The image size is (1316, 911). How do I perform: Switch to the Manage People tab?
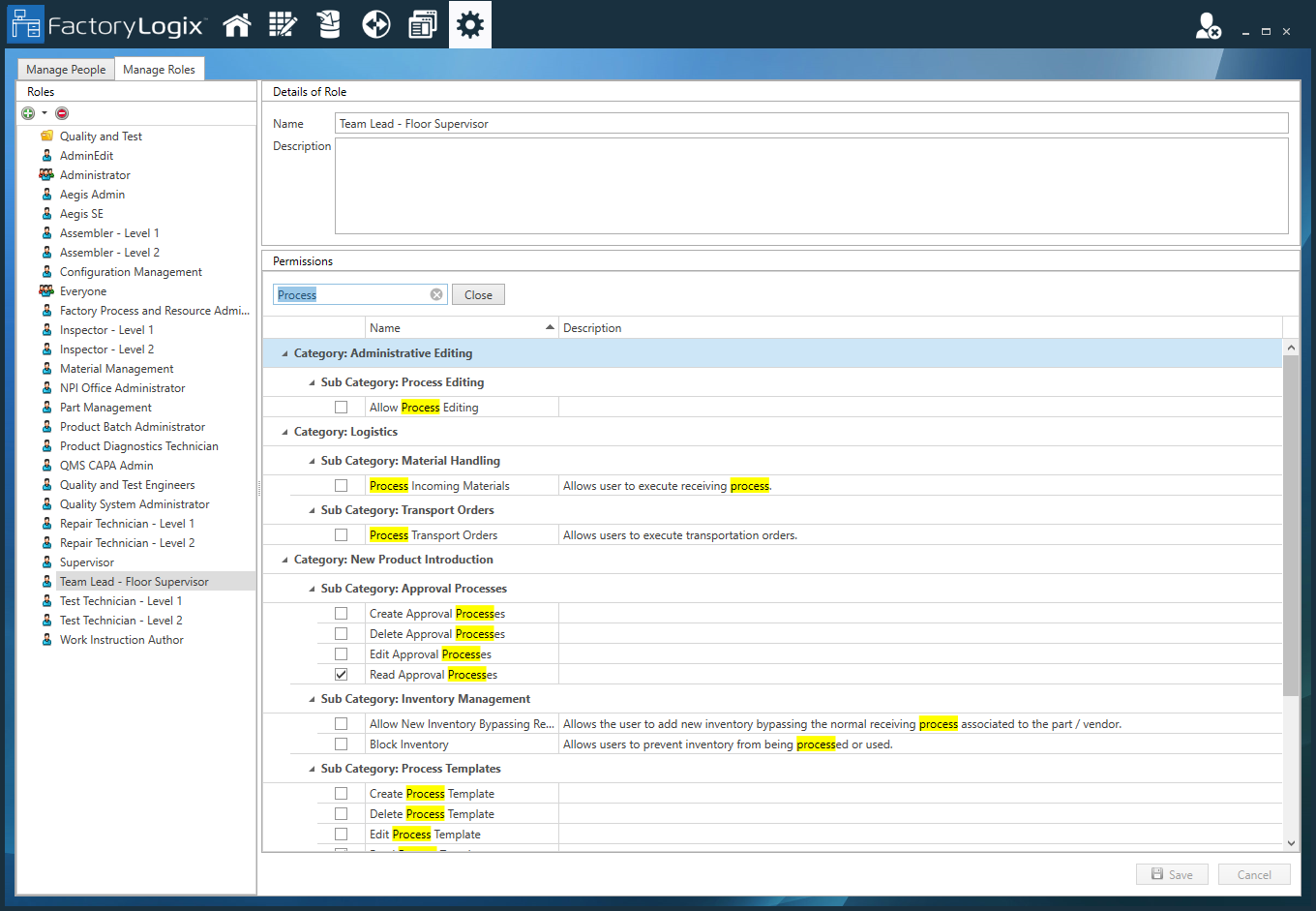[x=65, y=69]
